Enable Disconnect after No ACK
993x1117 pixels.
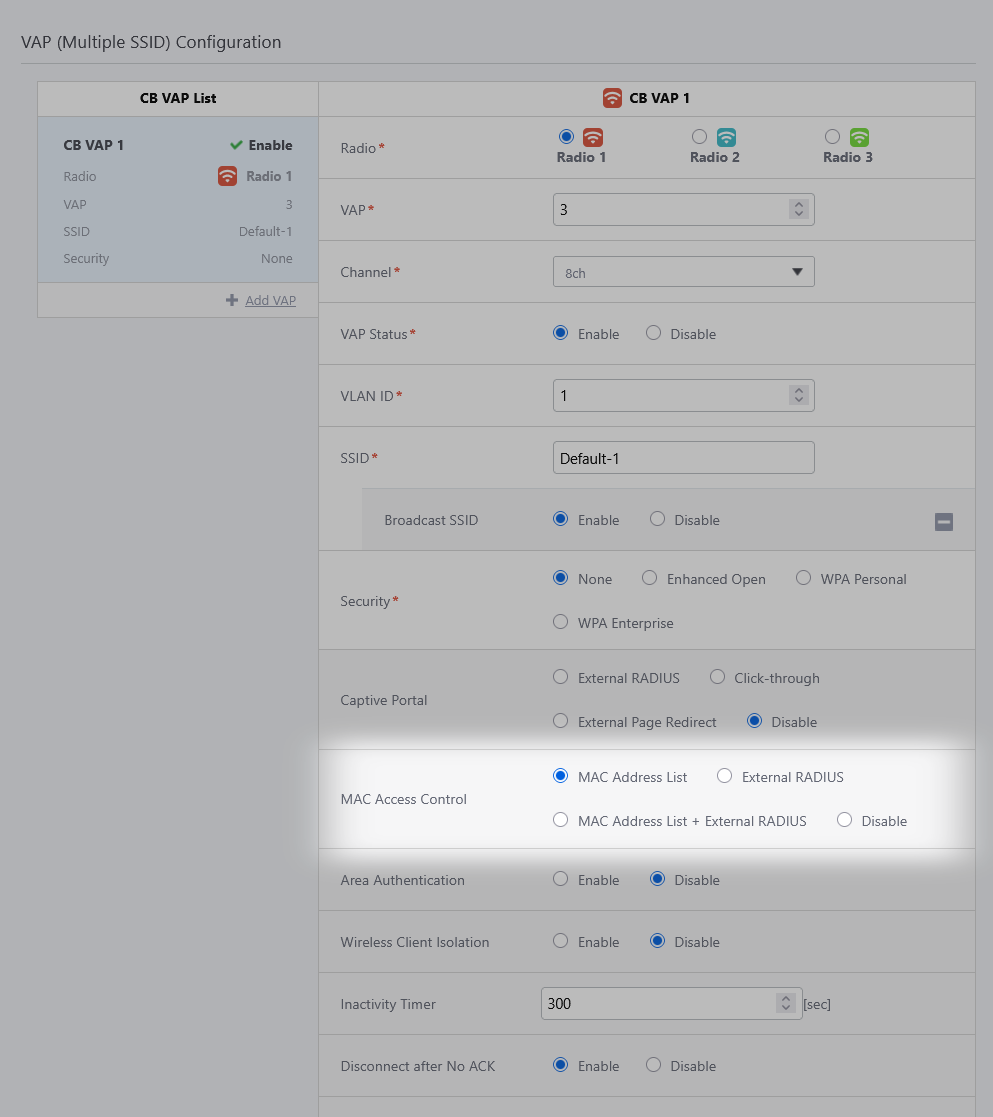coord(561,1065)
